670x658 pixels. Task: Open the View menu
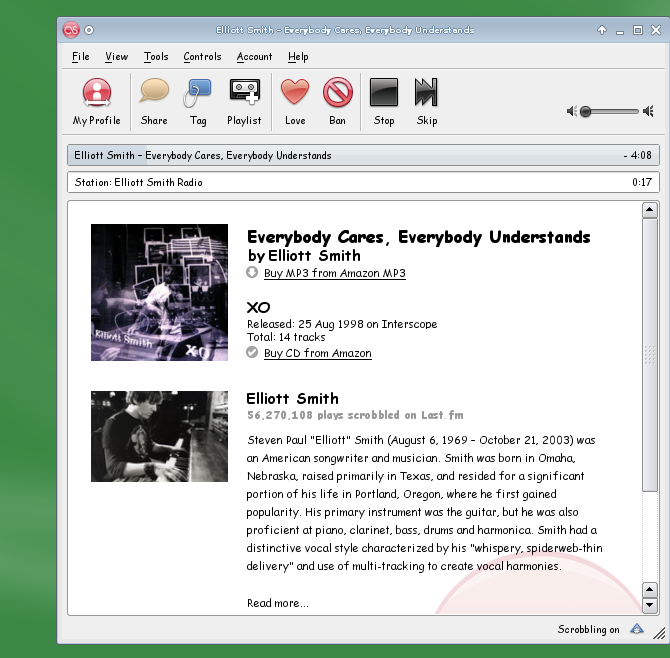[116, 56]
